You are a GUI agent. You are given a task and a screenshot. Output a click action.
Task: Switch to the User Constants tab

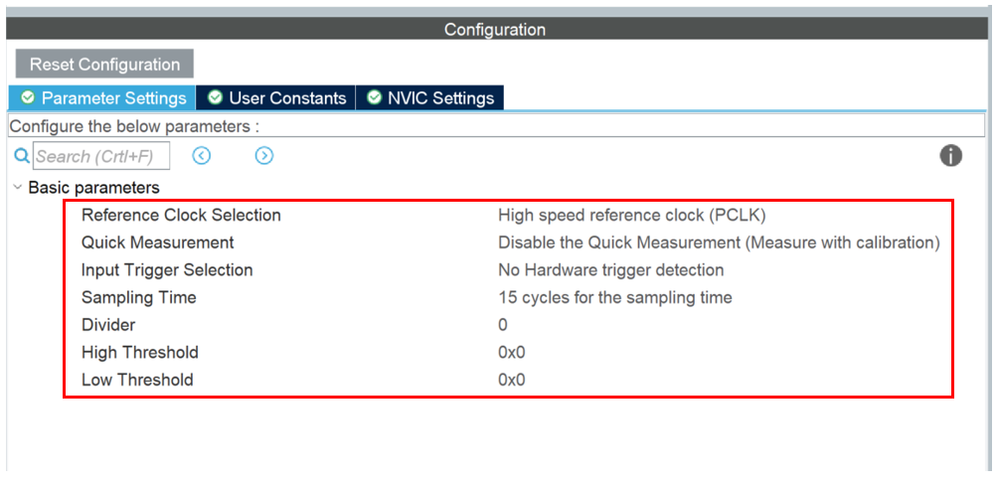click(x=286, y=98)
